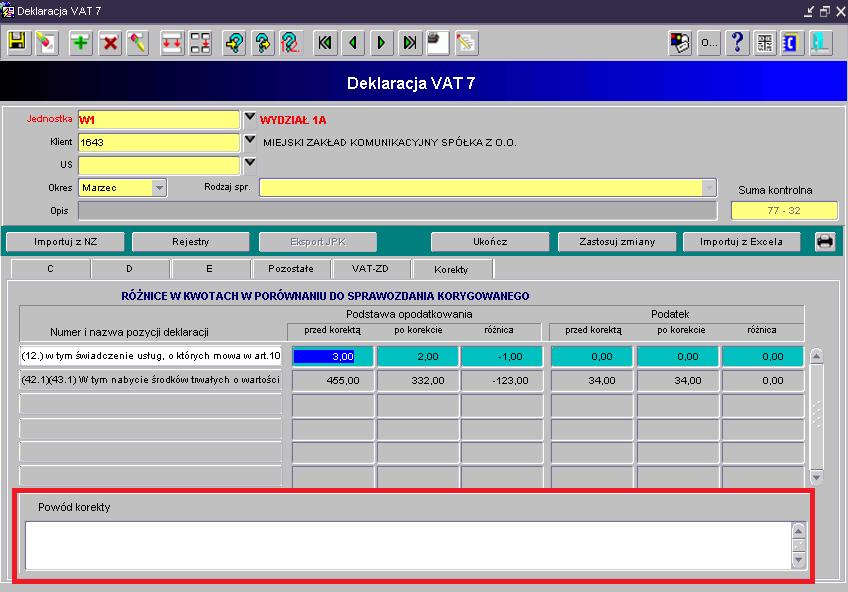Click the enter query icon with yellow arrow

click(235, 43)
